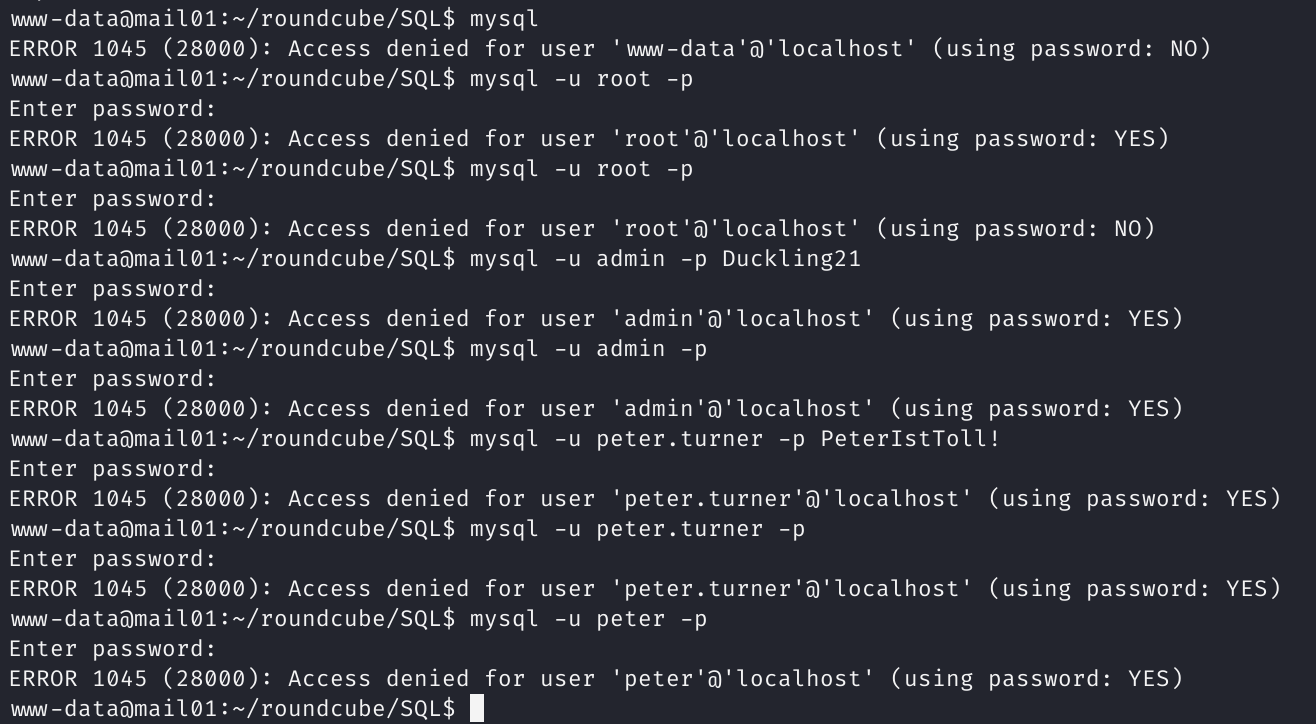Click the root error showing password: NO
The height and width of the screenshot is (724, 1316).
click(x=582, y=229)
